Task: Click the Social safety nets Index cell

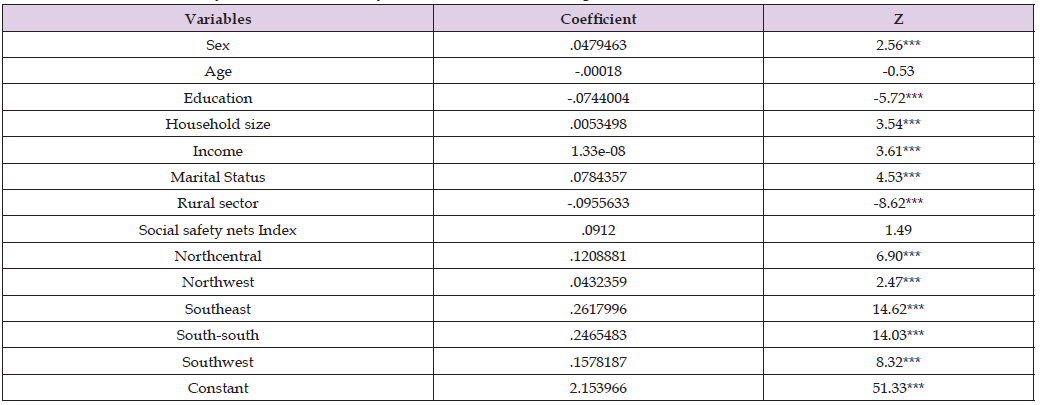Action: point(218,231)
